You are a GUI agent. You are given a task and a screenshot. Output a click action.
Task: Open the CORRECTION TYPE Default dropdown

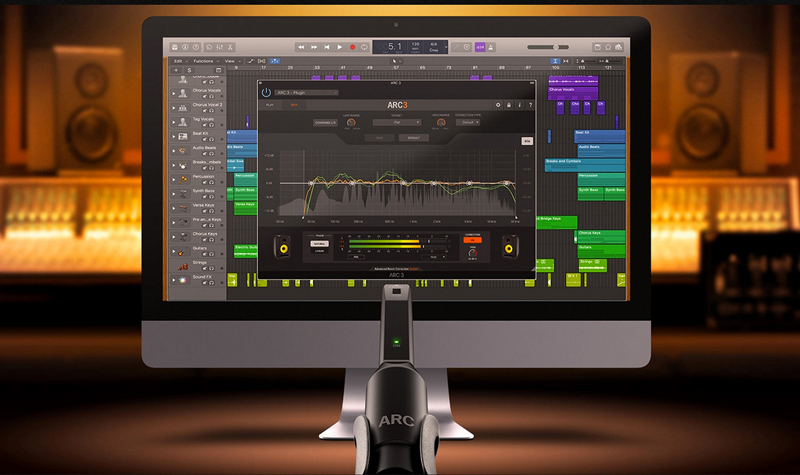click(468, 122)
